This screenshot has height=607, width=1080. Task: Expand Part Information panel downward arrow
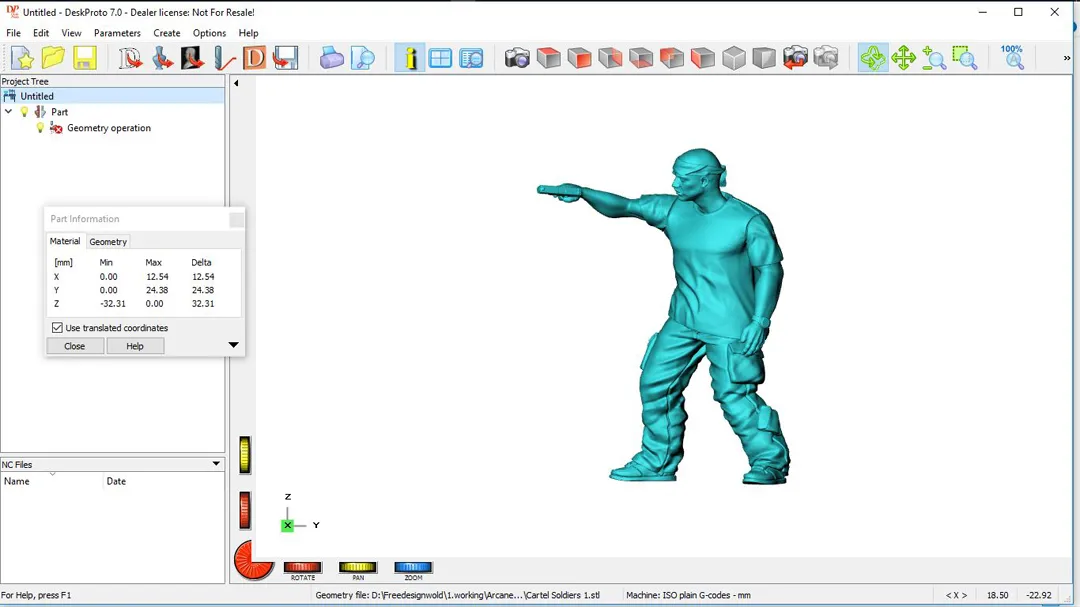tap(233, 344)
